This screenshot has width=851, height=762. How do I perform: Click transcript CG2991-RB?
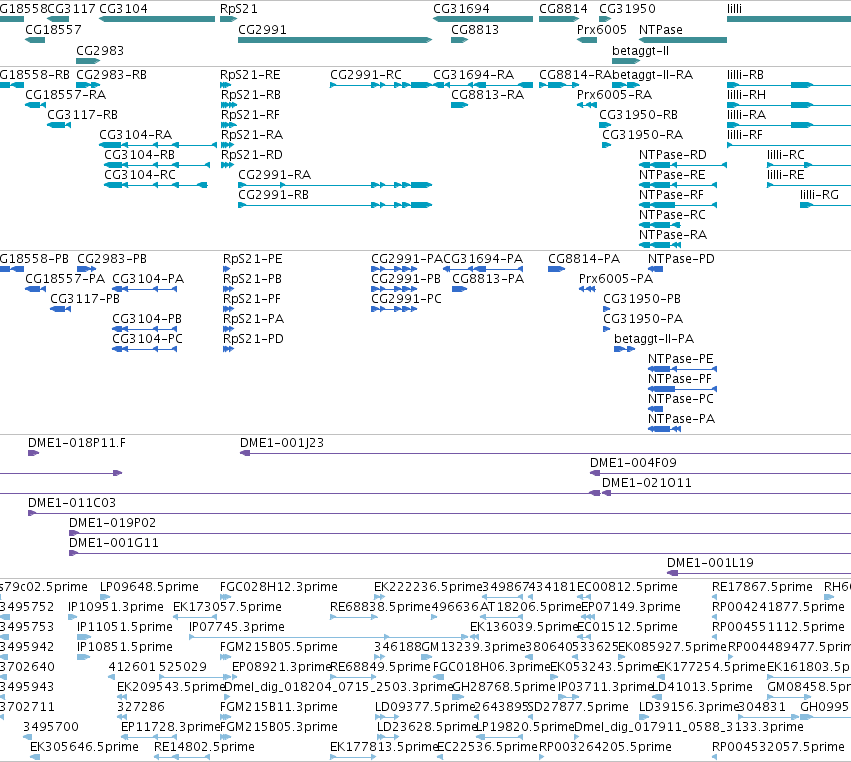(x=274, y=195)
